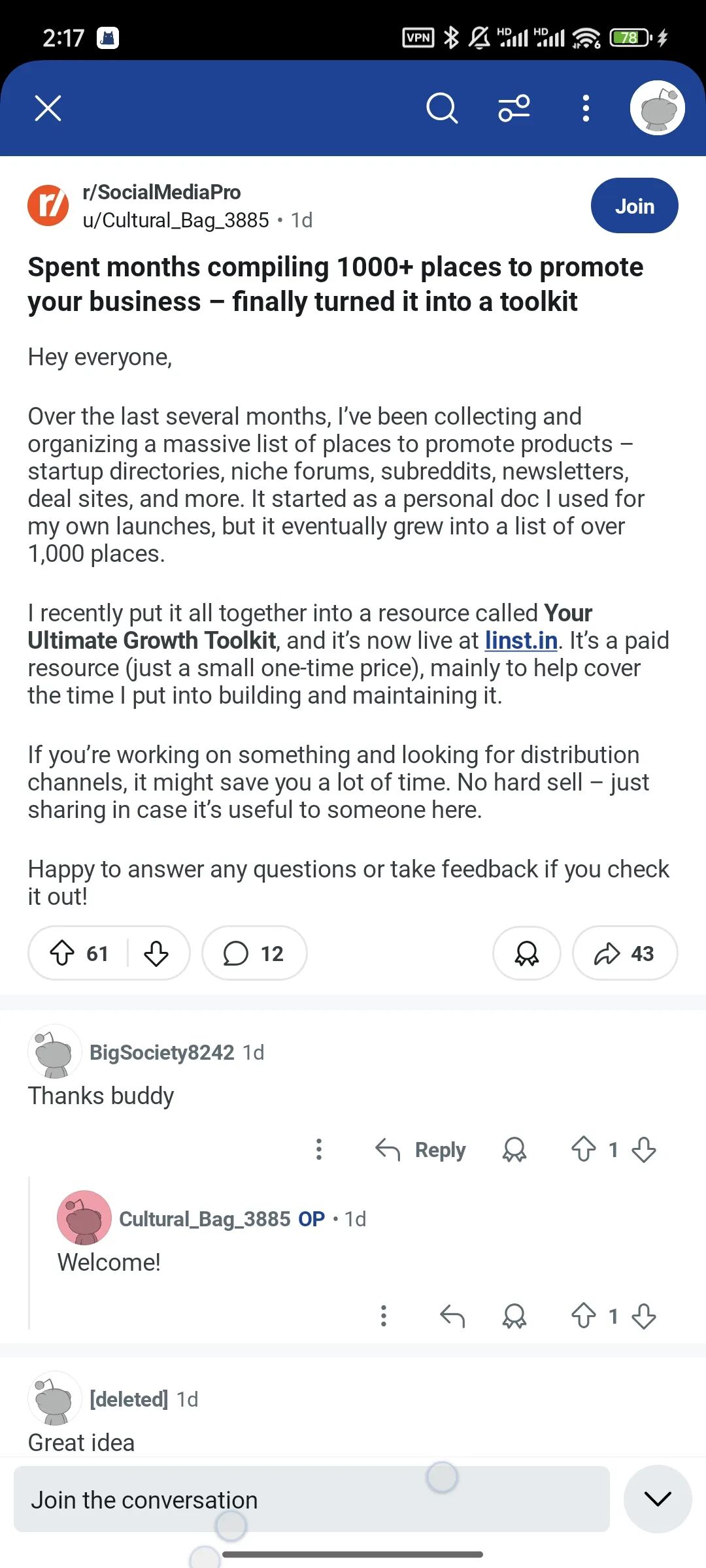Upvote the main post
The height and width of the screenshot is (1568, 706).
point(62,953)
